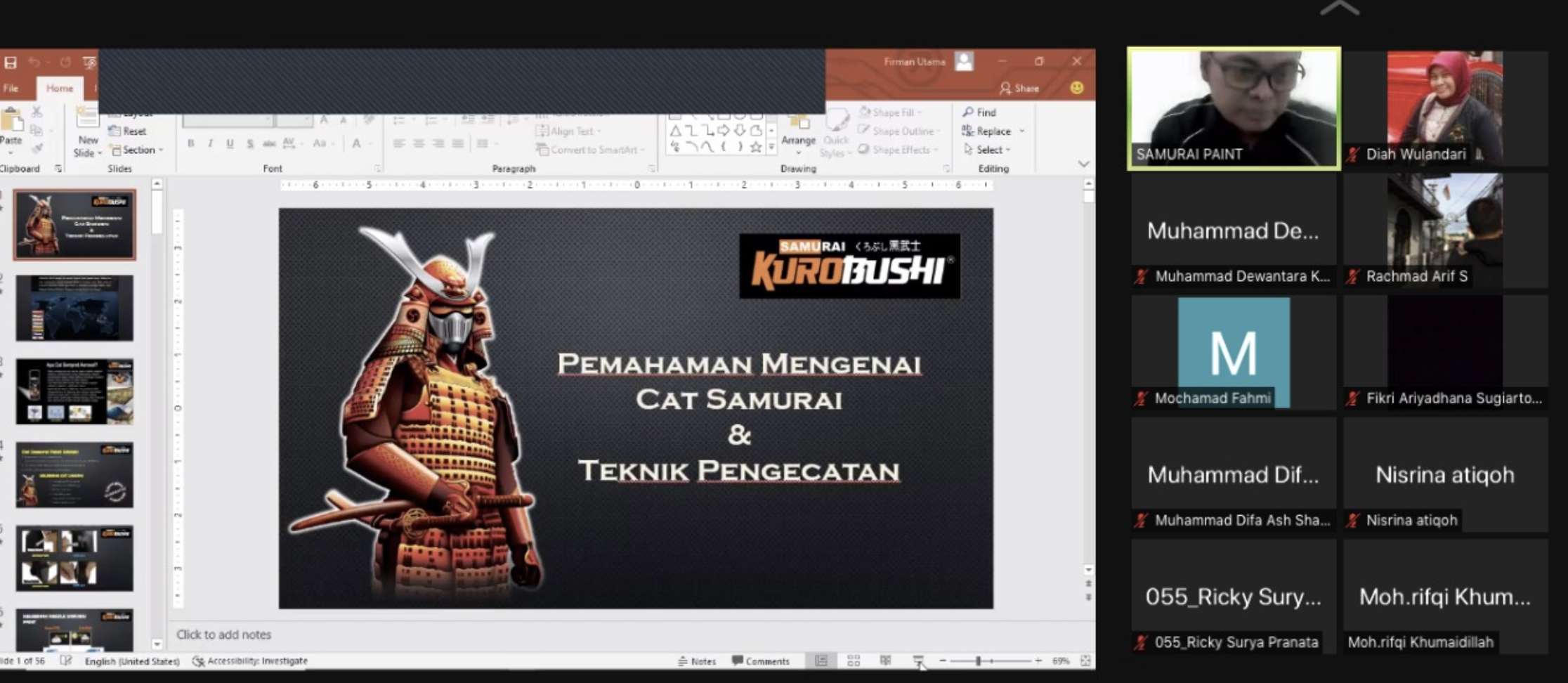Click fit slide to window icon

pos(1085,661)
